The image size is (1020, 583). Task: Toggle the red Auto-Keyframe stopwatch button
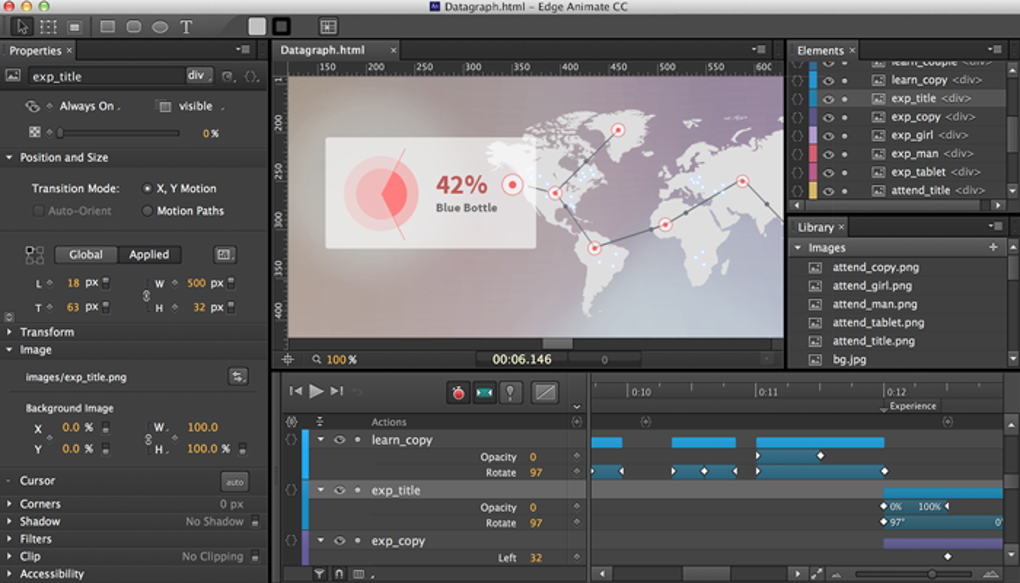click(458, 393)
